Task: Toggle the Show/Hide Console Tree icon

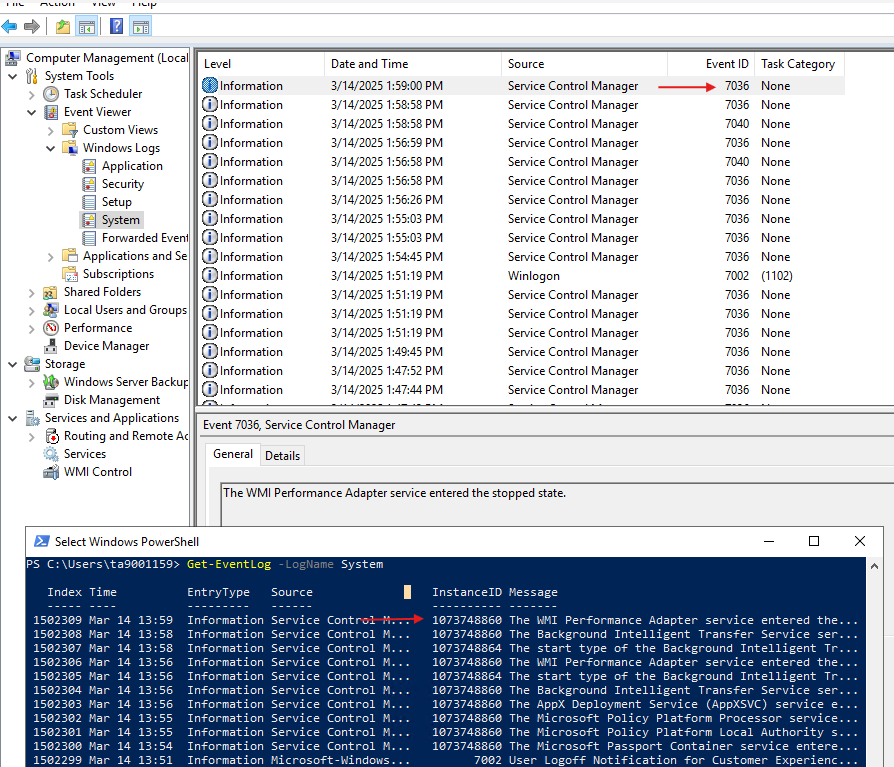Action: [87, 26]
